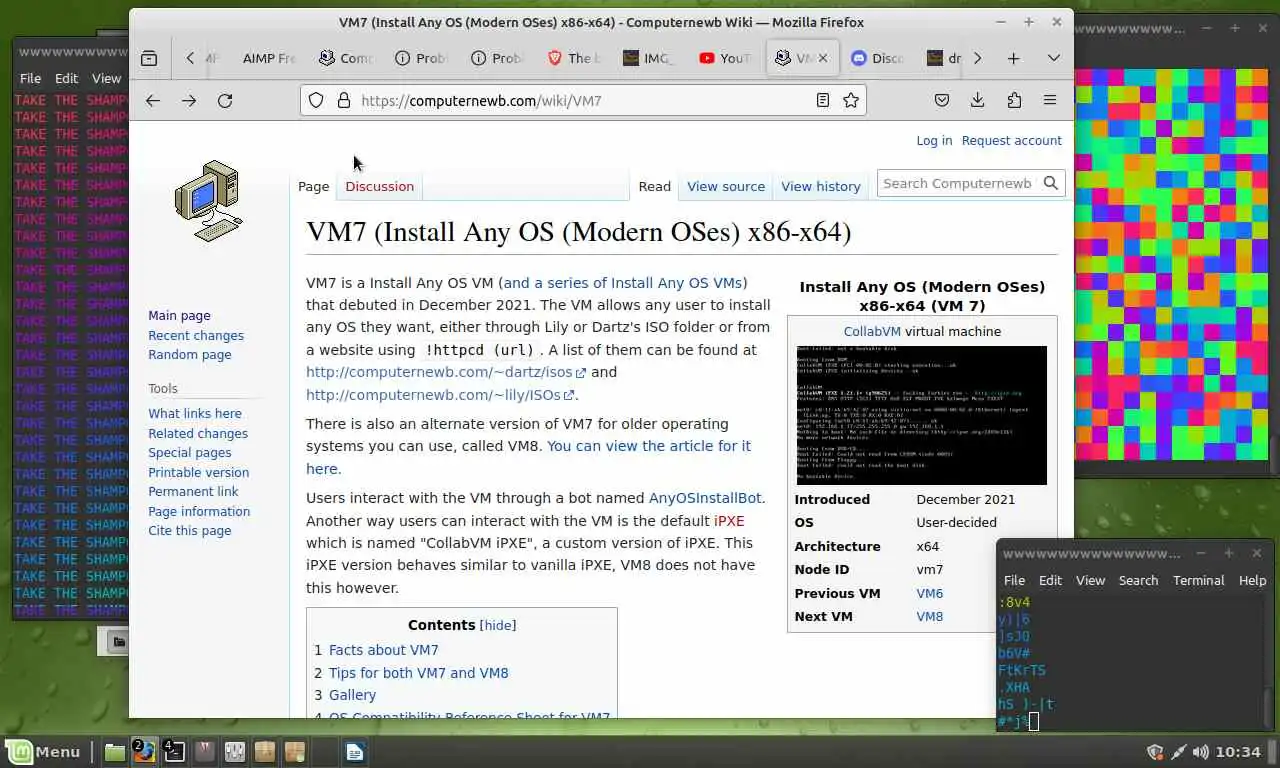Viewport: 1280px width, 768px height.
Task: Open the View history tab
Action: 821,186
